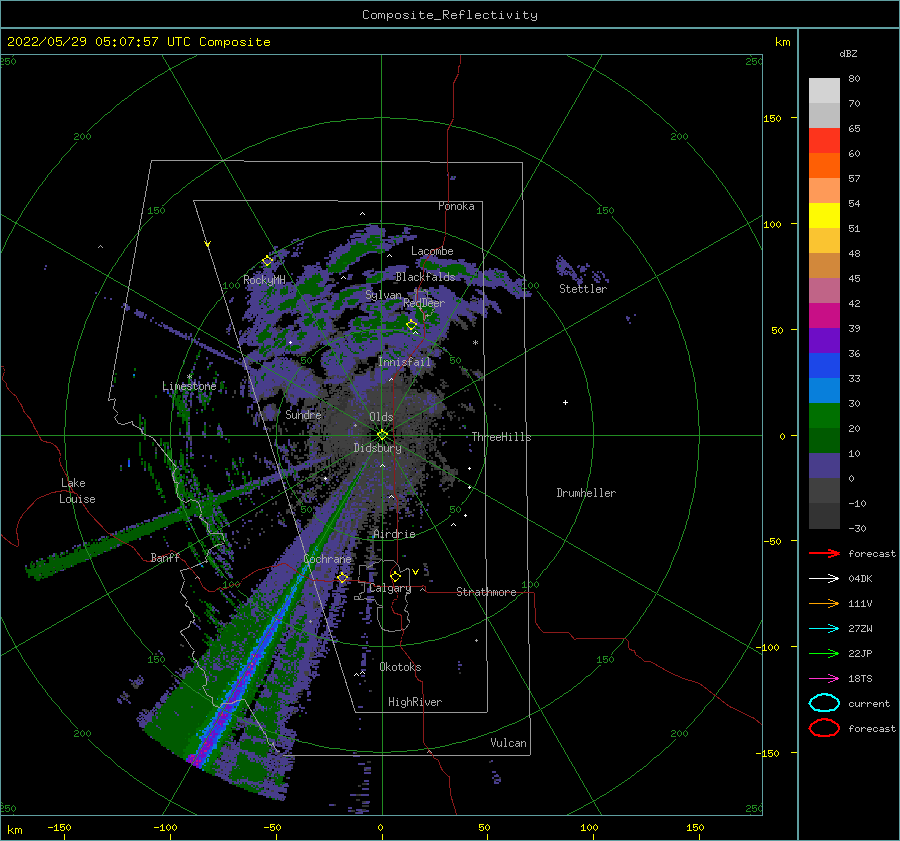The width and height of the screenshot is (900, 841).
Task: Click the green 22JP arrow icon
Action: click(x=824, y=653)
